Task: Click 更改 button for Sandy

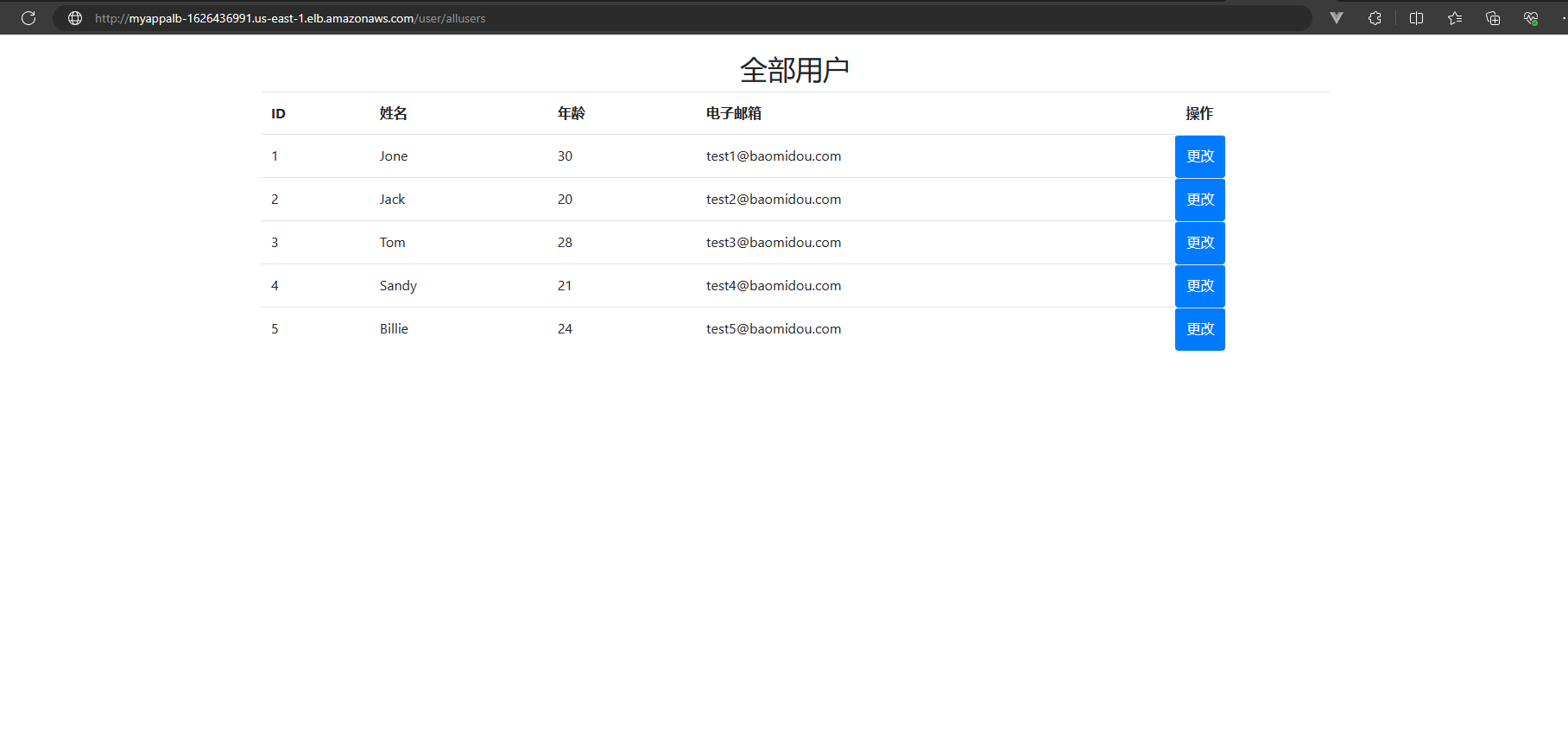Action: coord(1200,286)
